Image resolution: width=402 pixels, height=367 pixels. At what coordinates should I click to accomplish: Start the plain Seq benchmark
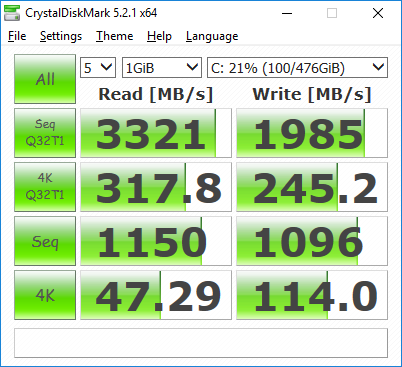[45, 241]
